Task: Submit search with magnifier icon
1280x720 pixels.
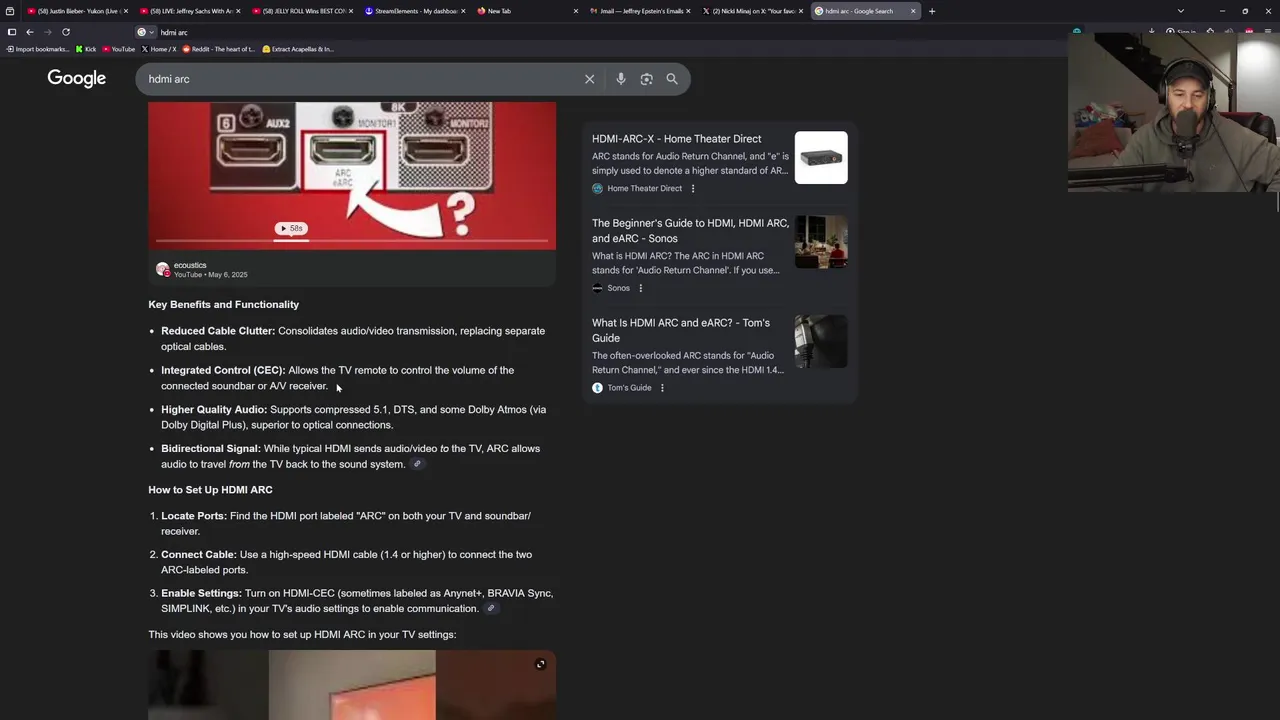Action: (x=672, y=79)
